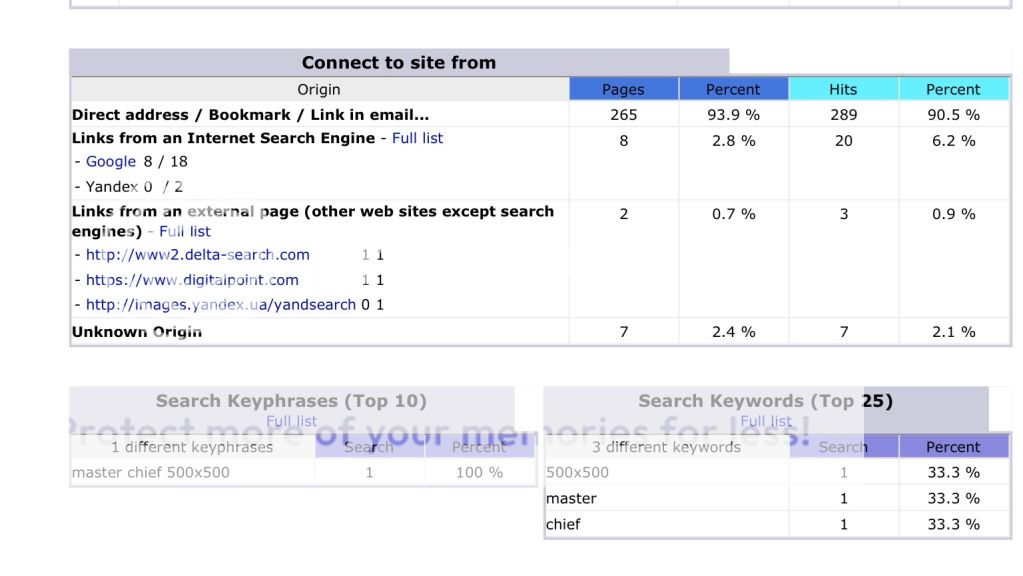Select the Direct address / Bookmark row
This screenshot has height=576, width=1023.
tap(250, 114)
